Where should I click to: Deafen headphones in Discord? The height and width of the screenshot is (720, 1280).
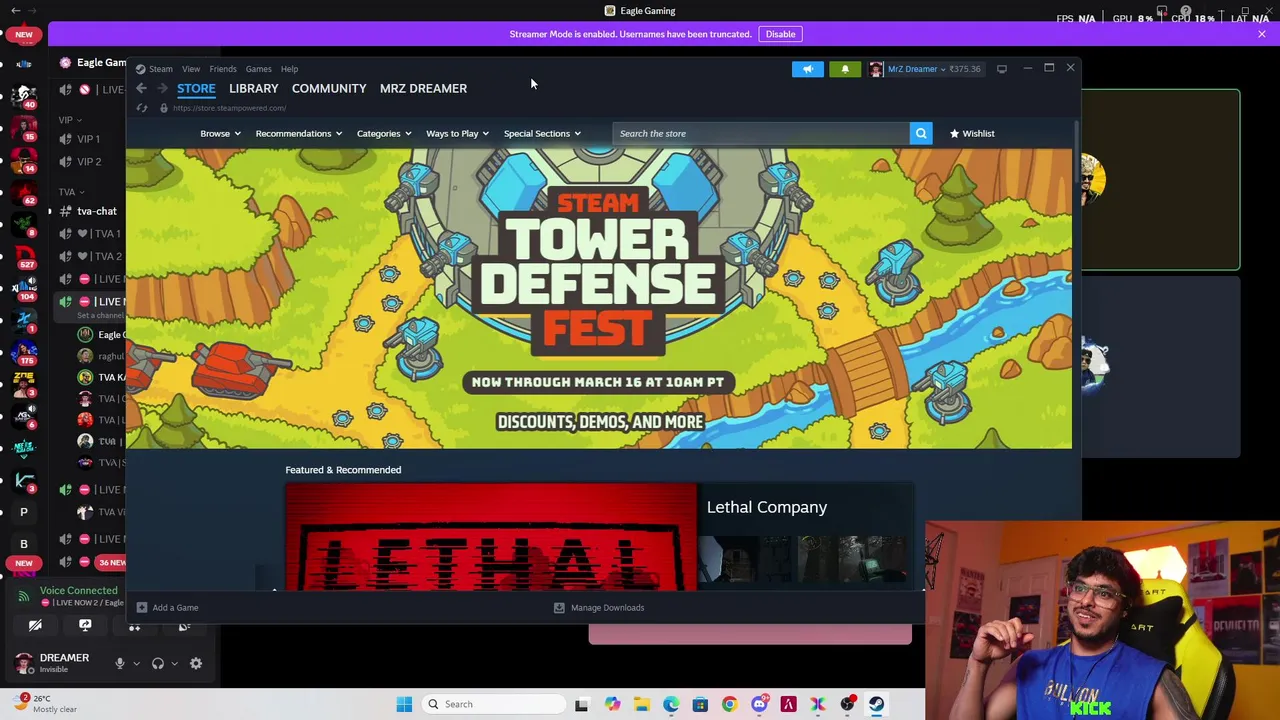coord(158,663)
